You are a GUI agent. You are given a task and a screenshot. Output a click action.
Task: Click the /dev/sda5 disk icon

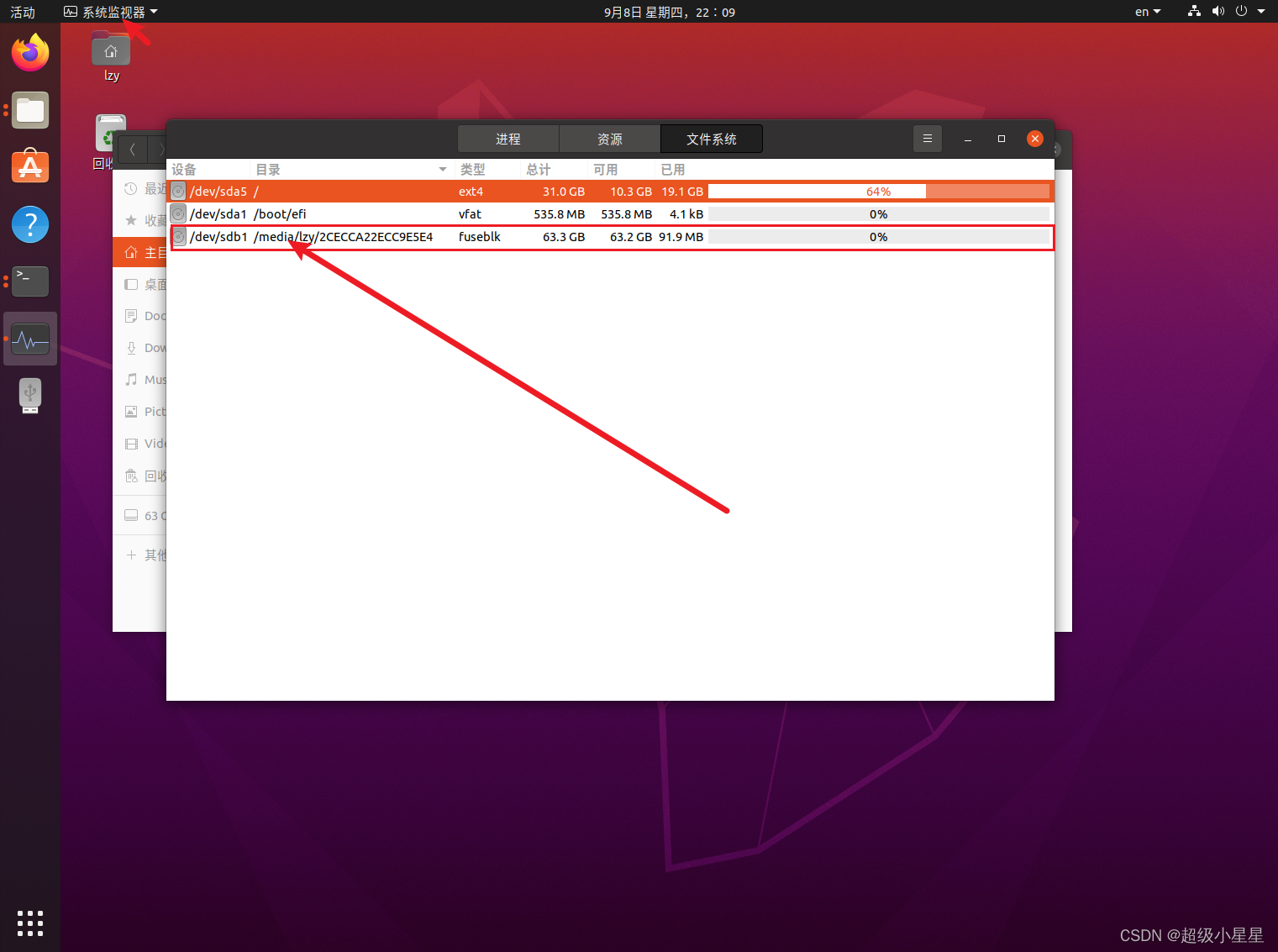[178, 192]
